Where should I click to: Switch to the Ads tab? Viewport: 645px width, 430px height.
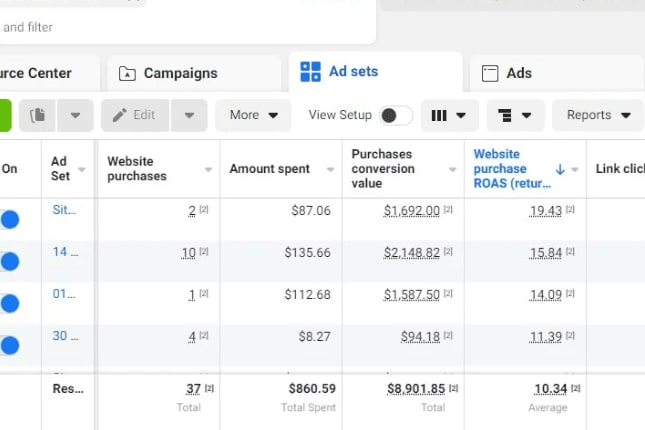518,73
